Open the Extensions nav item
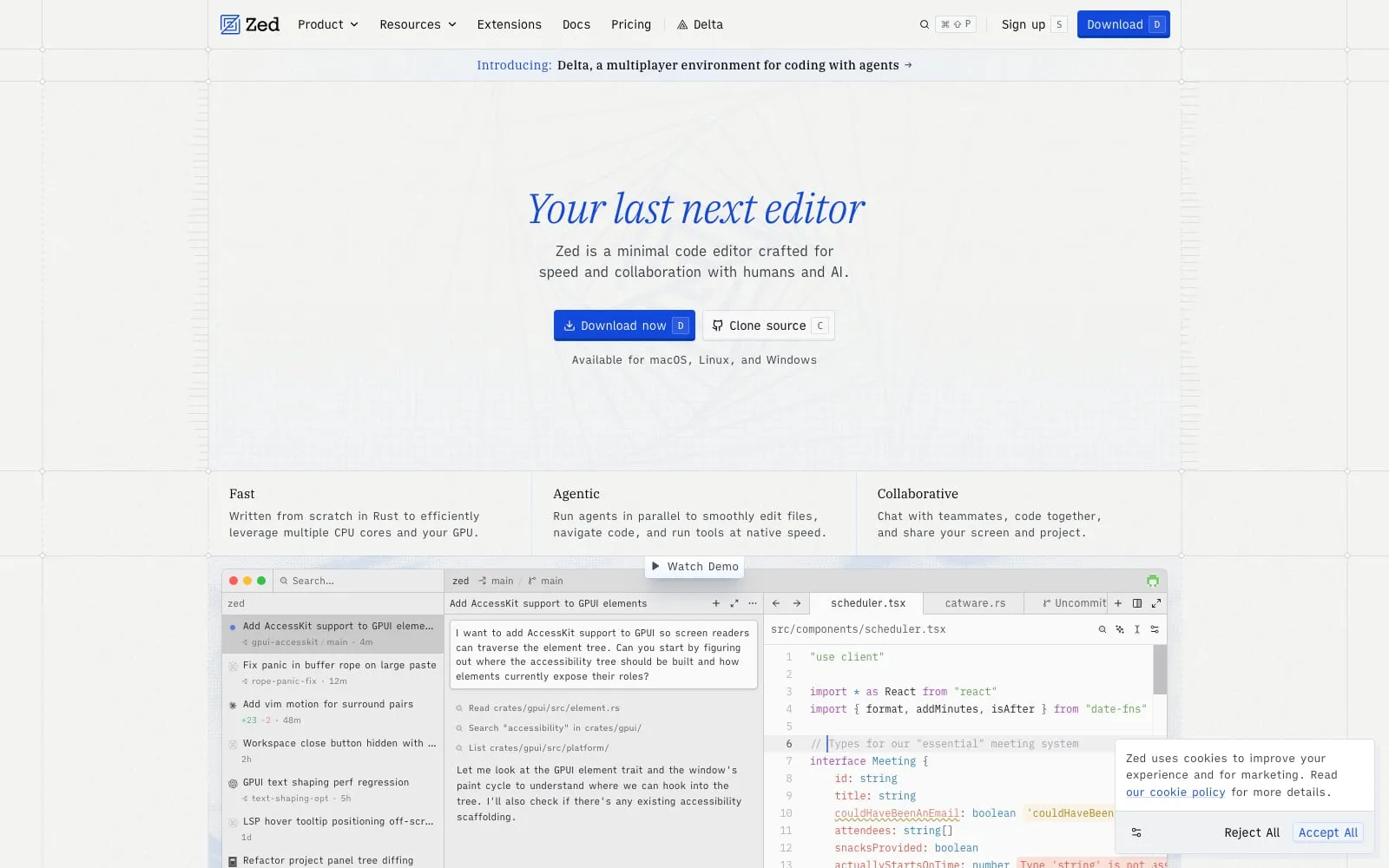The image size is (1389, 868). click(x=509, y=24)
